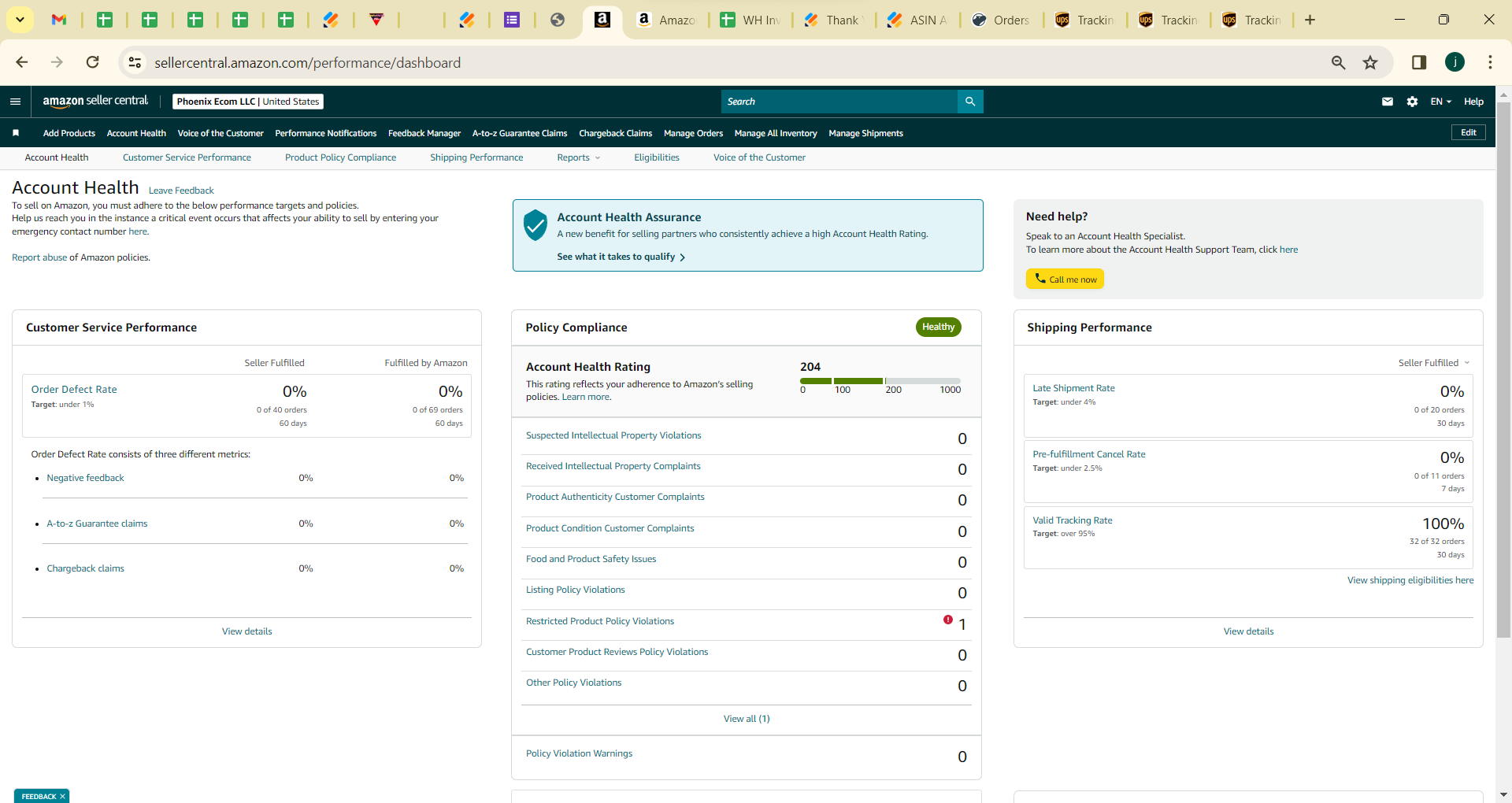The width and height of the screenshot is (1512, 803).
Task: Open the Seller Central hamburger menu
Action: coord(15,102)
